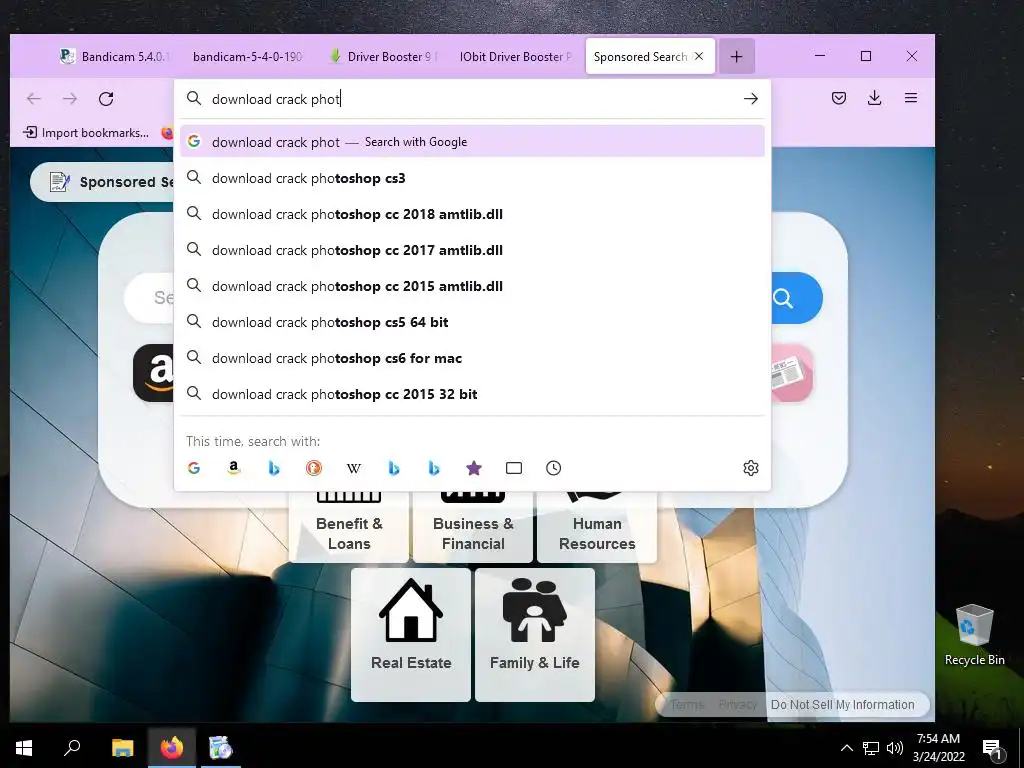Click the Go arrow in address bar
Image resolution: width=1024 pixels, height=768 pixels.
[751, 99]
